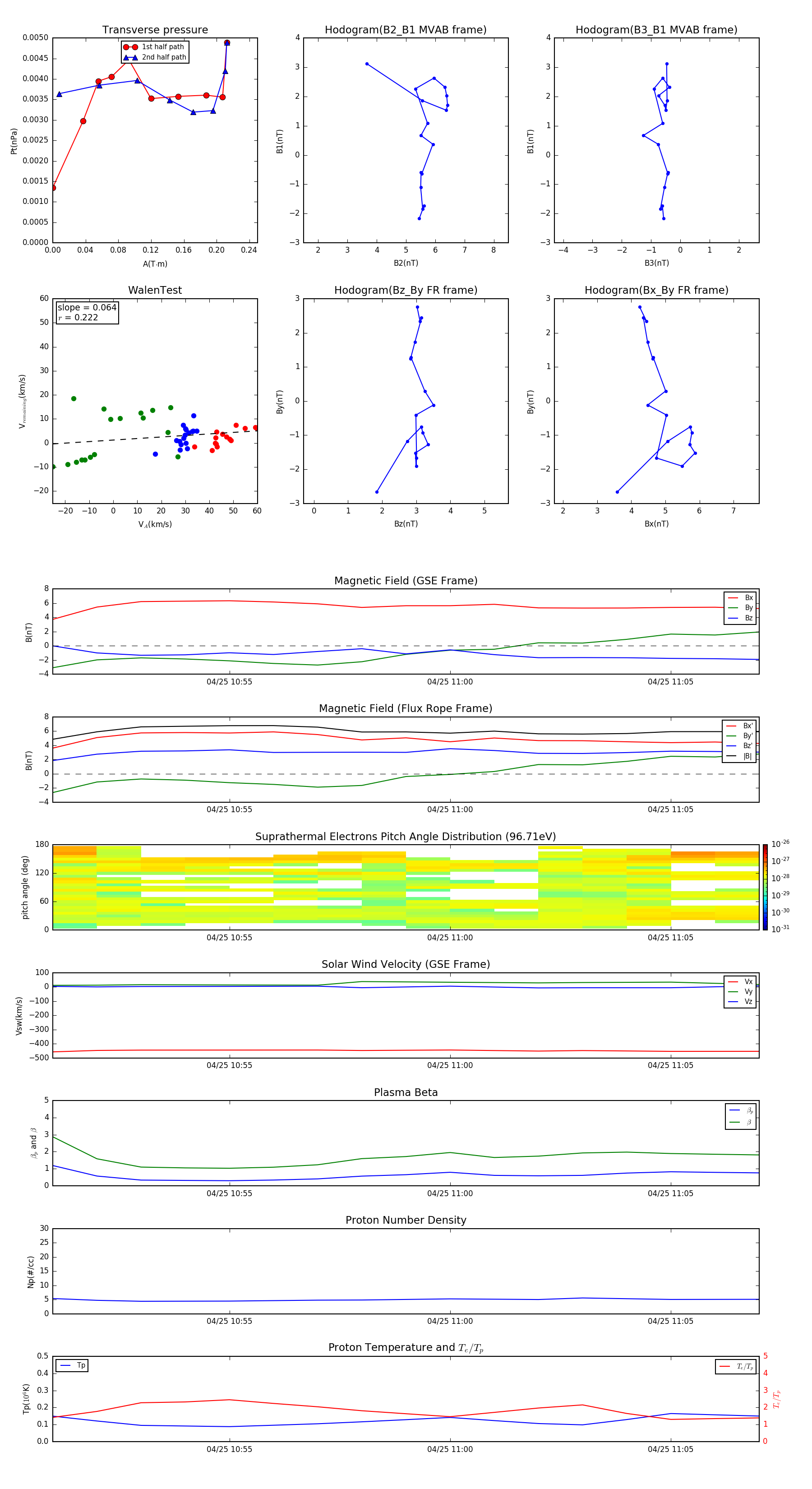Click 'Vy' in solar wind legend
Image resolution: width=812 pixels, height=1489 pixels.
pyautogui.click(x=740, y=991)
